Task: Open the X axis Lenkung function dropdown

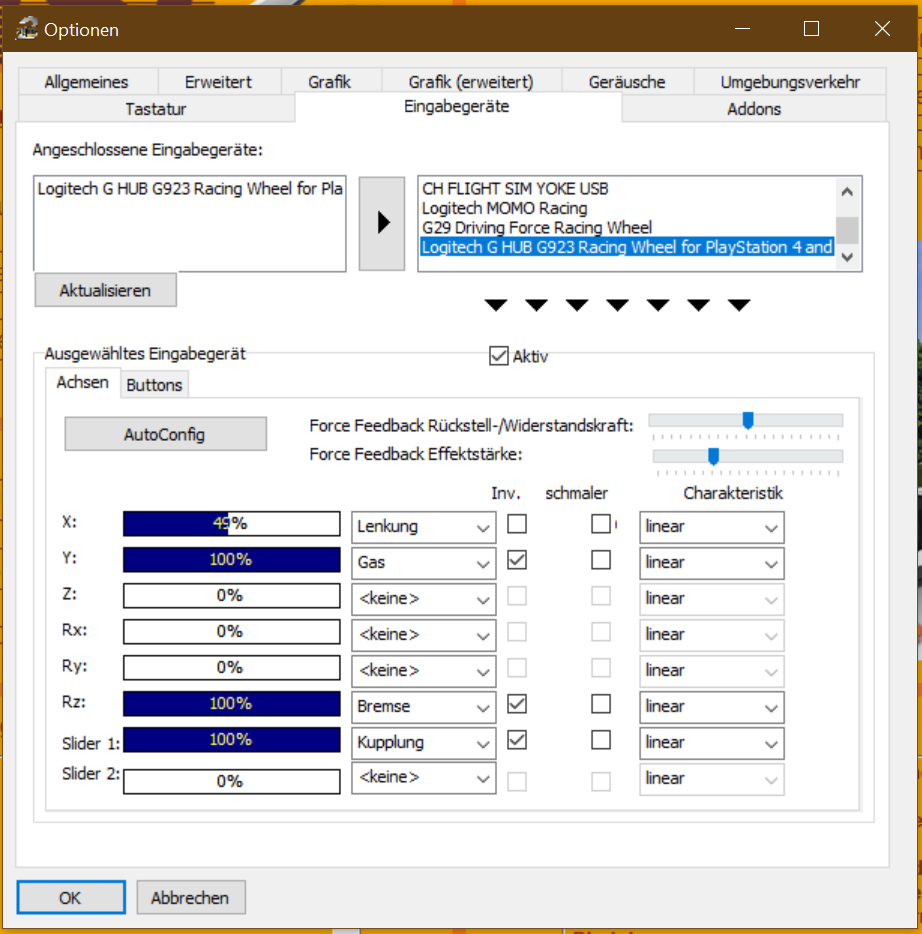Action: (x=423, y=526)
